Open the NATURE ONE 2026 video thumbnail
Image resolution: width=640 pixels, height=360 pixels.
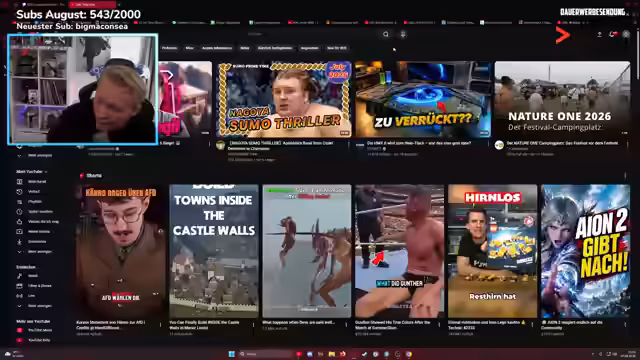(562, 99)
